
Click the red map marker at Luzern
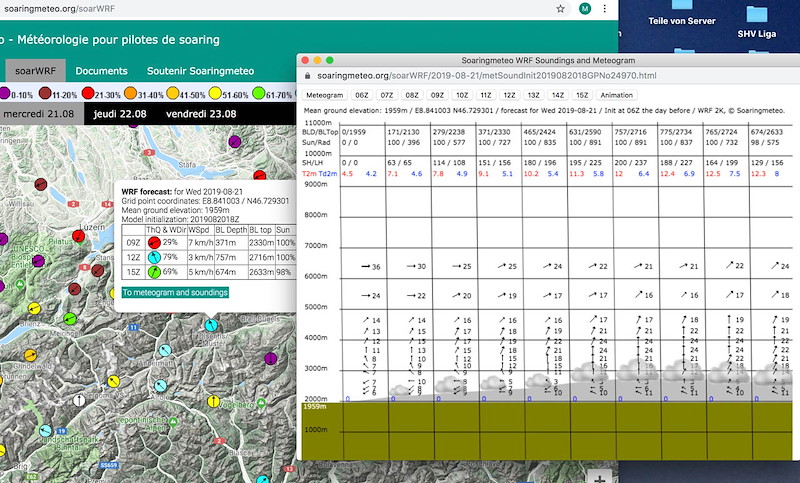point(78,236)
